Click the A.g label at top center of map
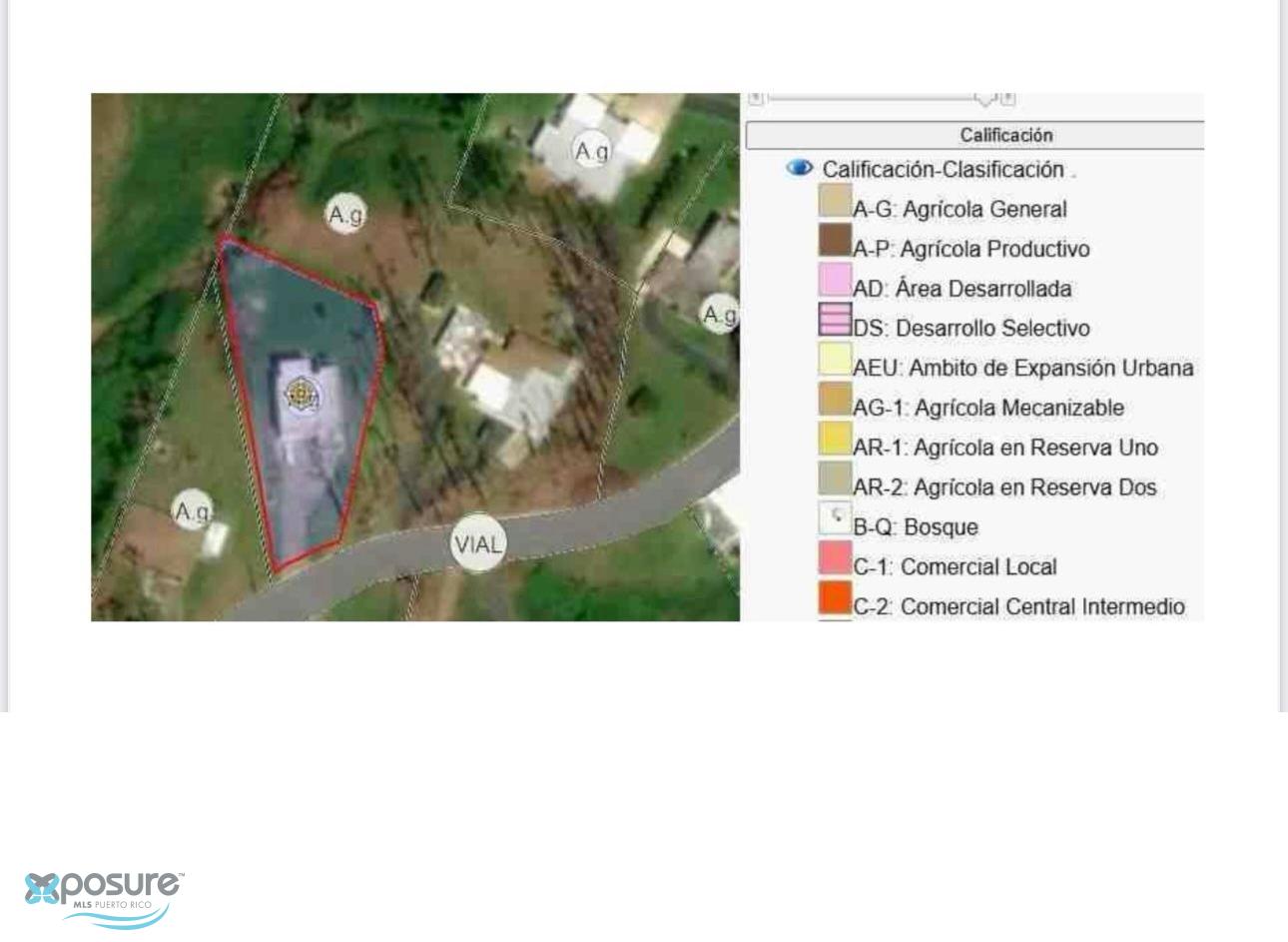The image size is (1288, 942). [x=591, y=151]
